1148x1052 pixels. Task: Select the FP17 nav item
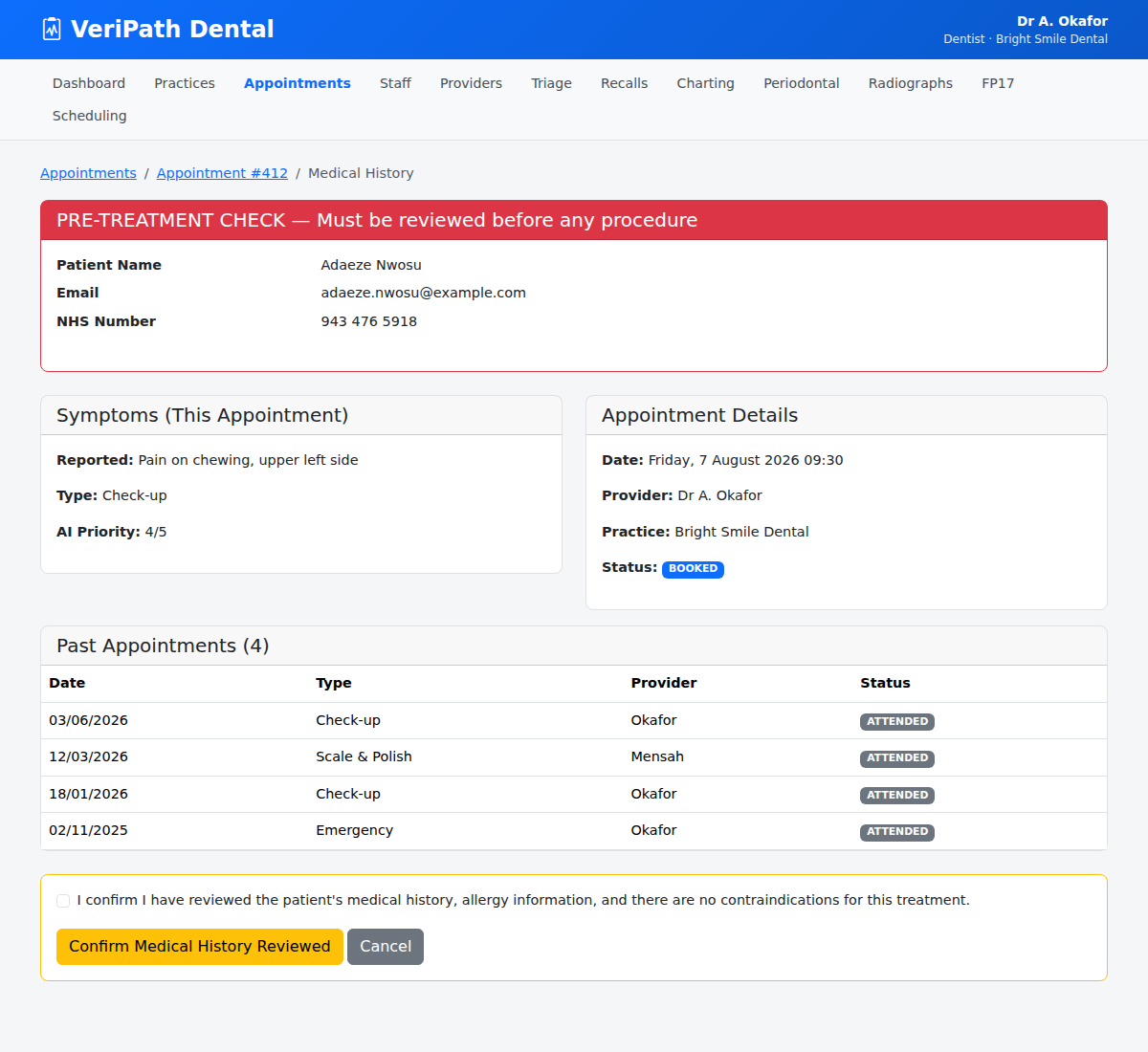[x=998, y=83]
